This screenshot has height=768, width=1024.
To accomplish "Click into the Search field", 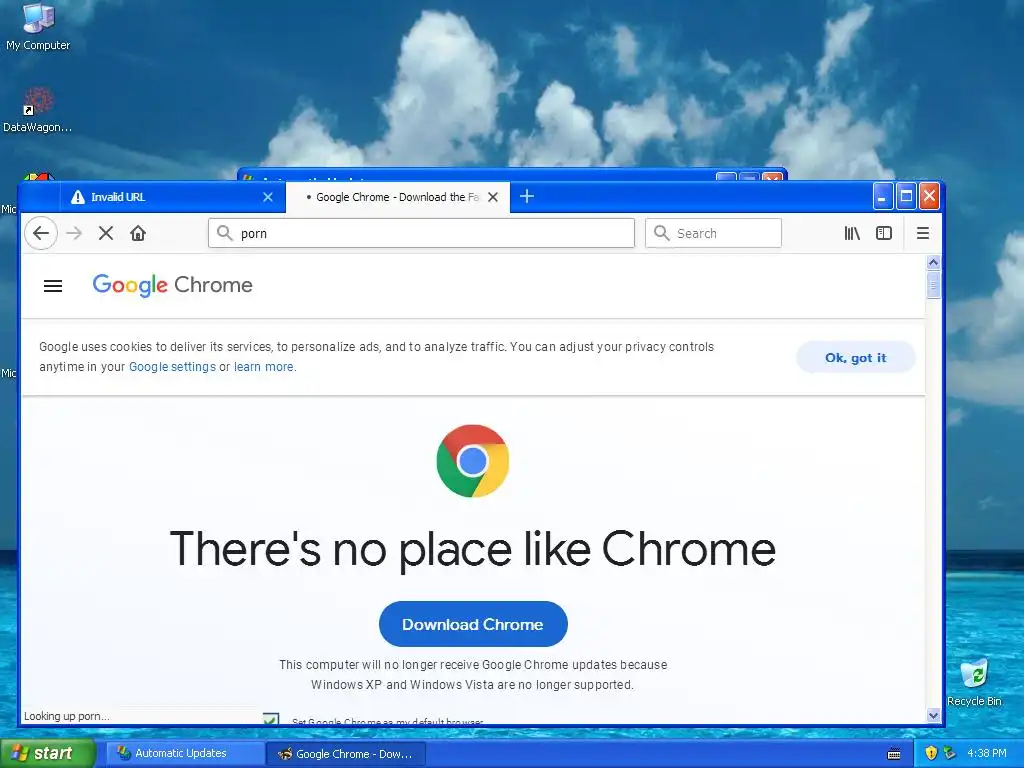I will [x=713, y=233].
